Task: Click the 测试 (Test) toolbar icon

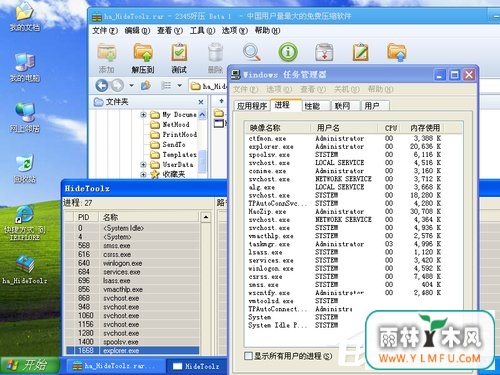Action: [179, 52]
